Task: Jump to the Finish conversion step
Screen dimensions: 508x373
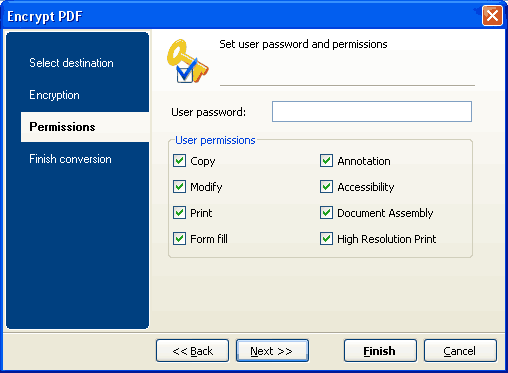Action: pyautogui.click(x=70, y=159)
